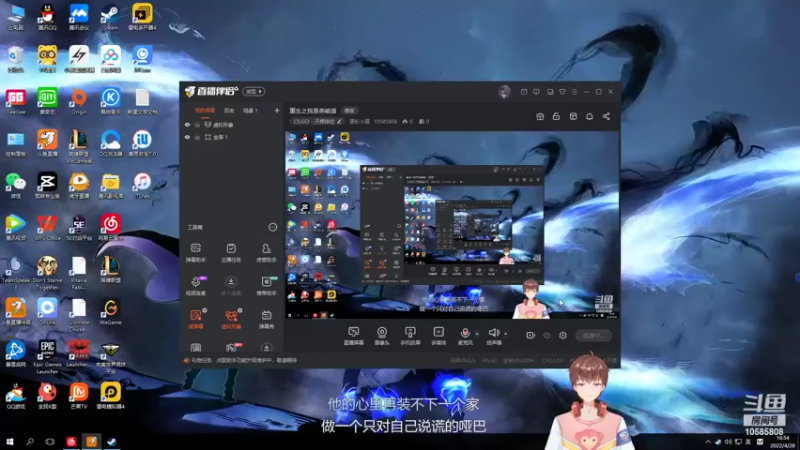Toggle lock on 虚拟形象 source row
This screenshot has height=450, width=800.
197,124
